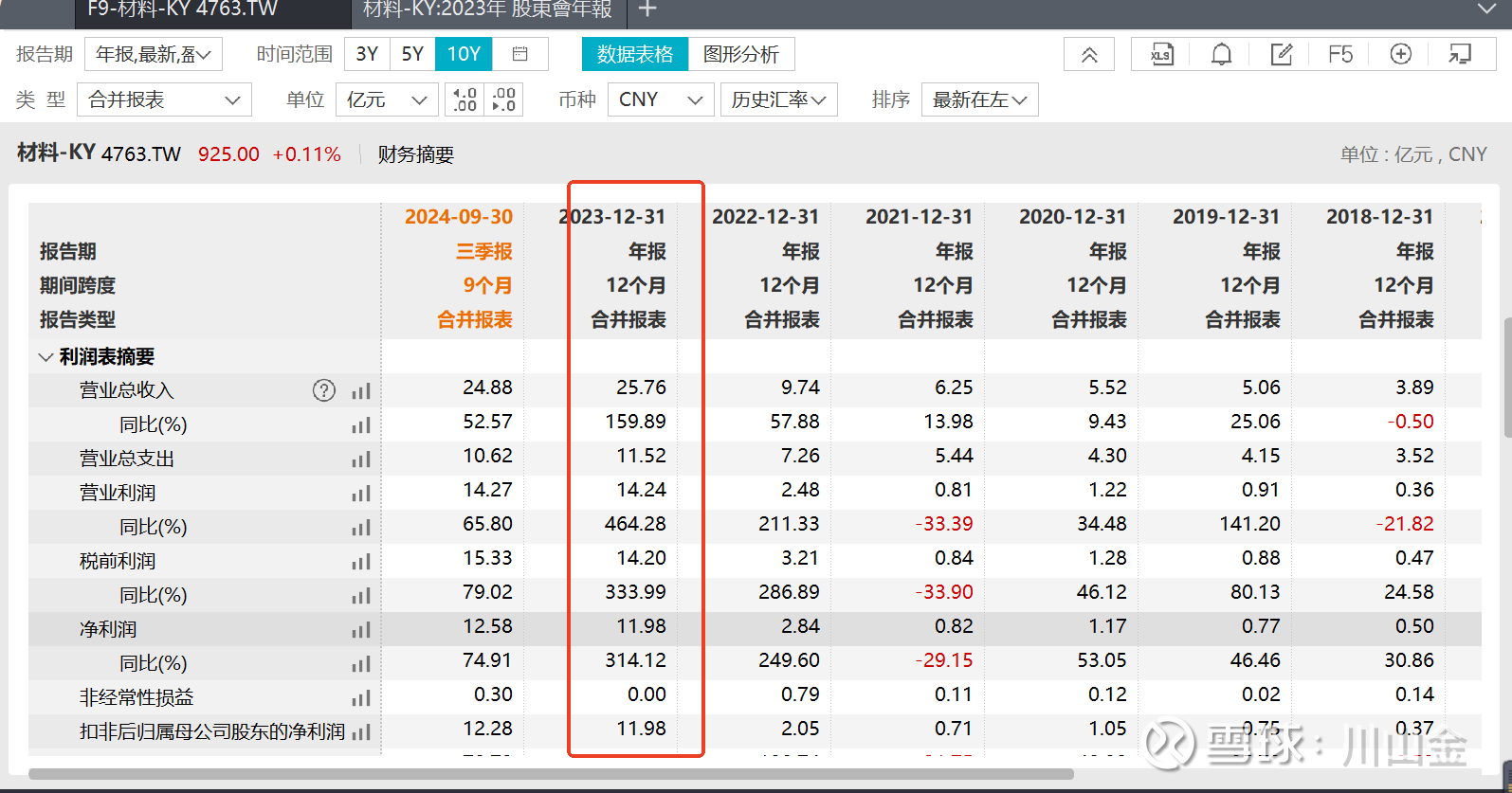
Task: Expand tab list chevron at top right
Action: (1486, 9)
